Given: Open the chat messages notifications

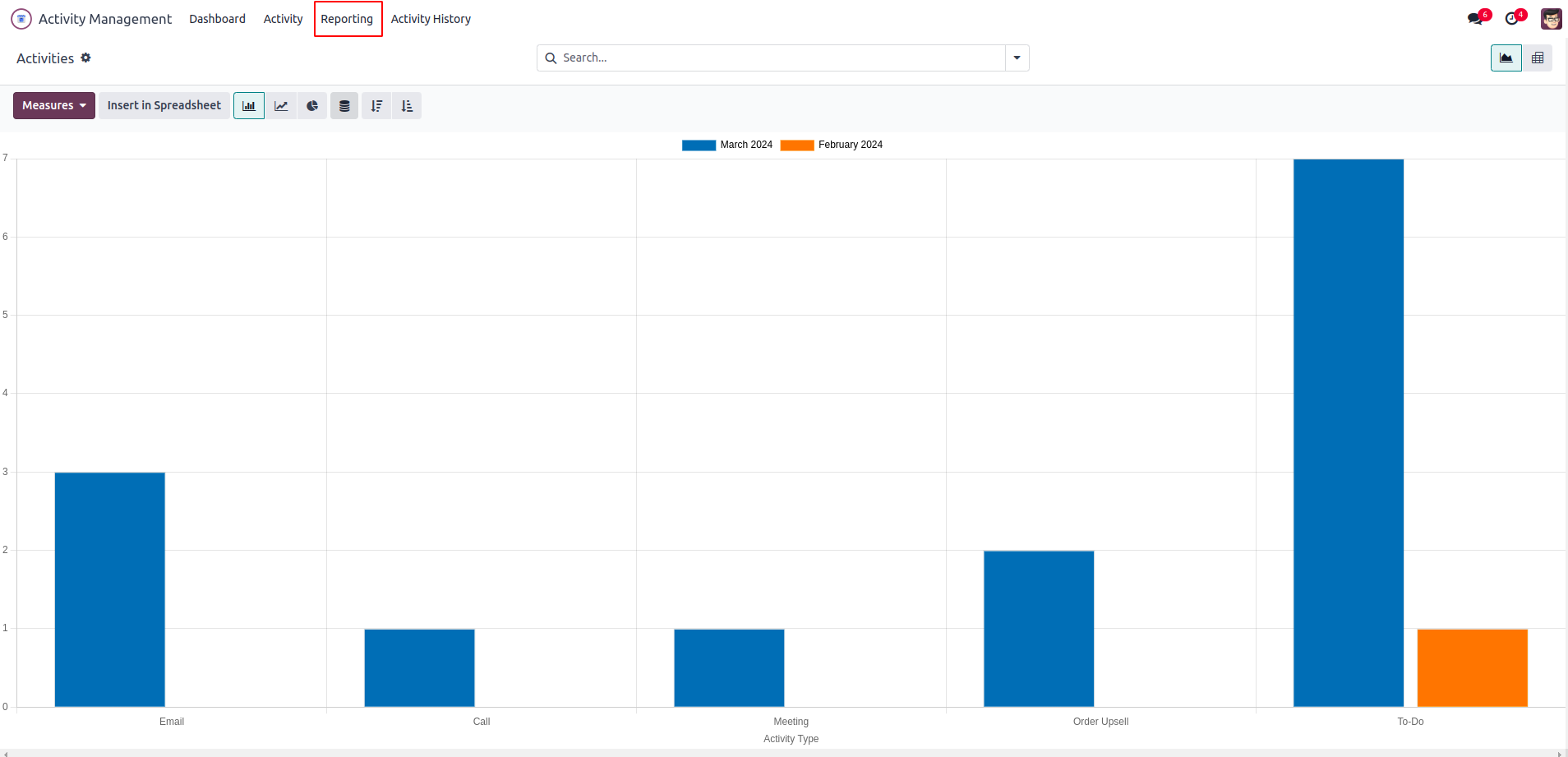Looking at the screenshot, I should [1476, 19].
